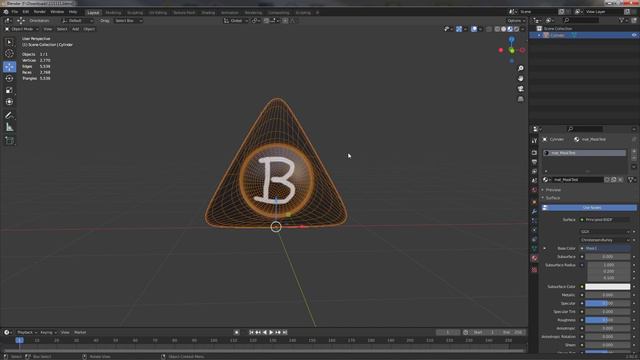The width and height of the screenshot is (640, 360).
Task: Select the Rotate tool
Action: tap(9, 78)
